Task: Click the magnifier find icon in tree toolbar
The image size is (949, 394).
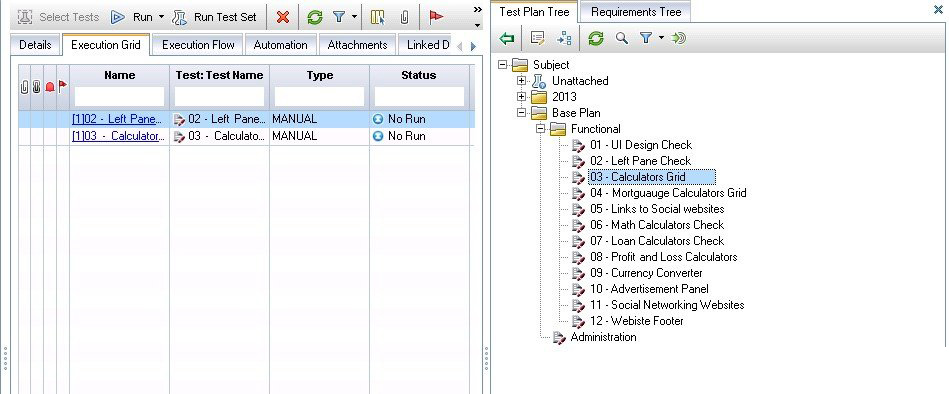Action: click(622, 39)
